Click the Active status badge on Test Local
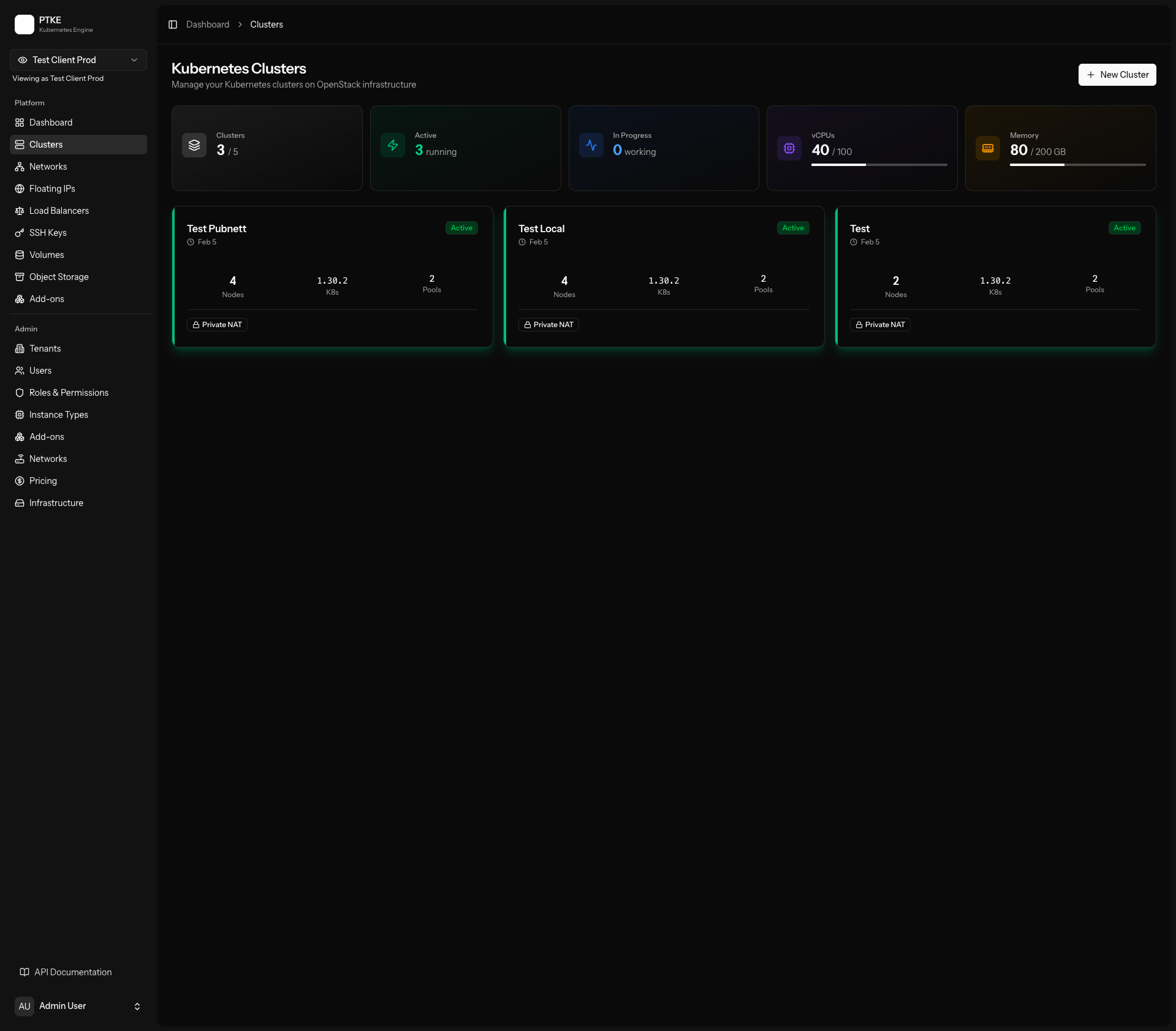1176x1031 pixels. tap(792, 228)
